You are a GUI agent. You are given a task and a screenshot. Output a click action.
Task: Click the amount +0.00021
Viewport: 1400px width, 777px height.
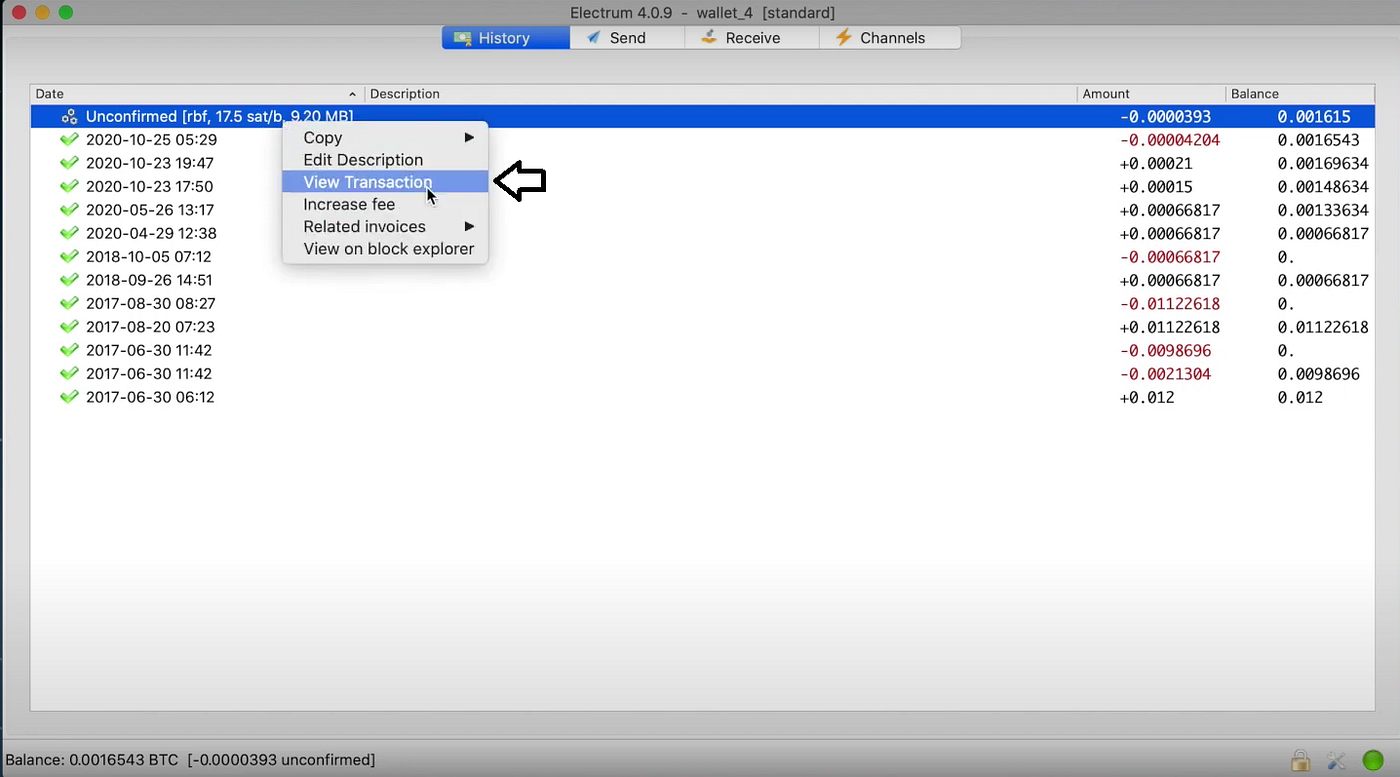[1156, 163]
